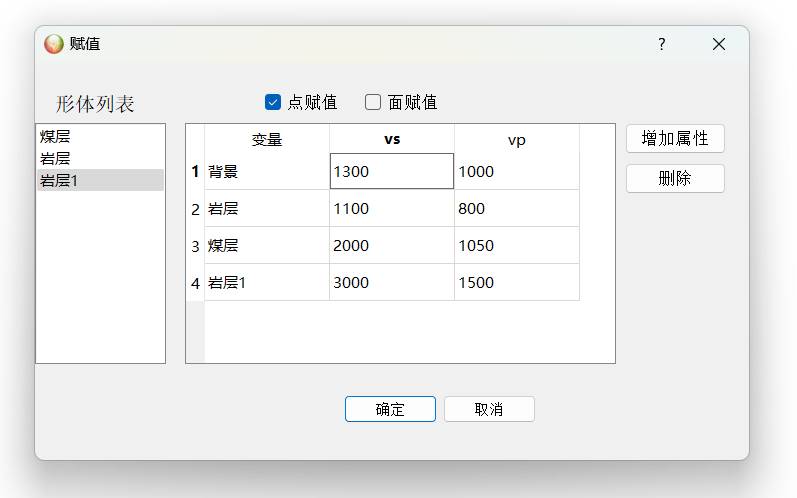Close the 赋值 dialog window

click(x=718, y=44)
